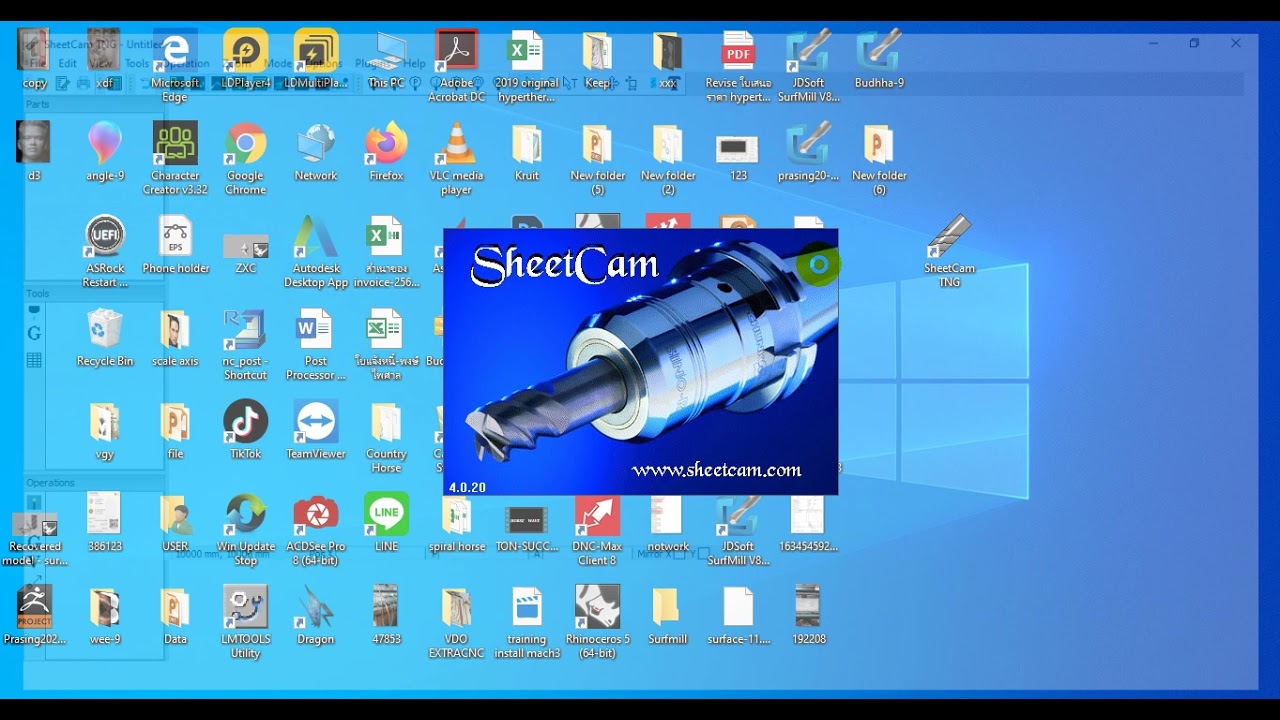Select the scale axis folder

(x=175, y=338)
